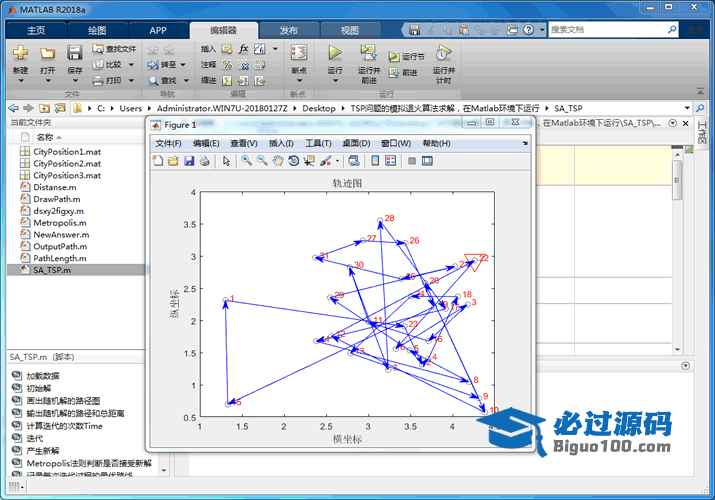
Task: Click the Name (名称) column header
Action: (45, 137)
